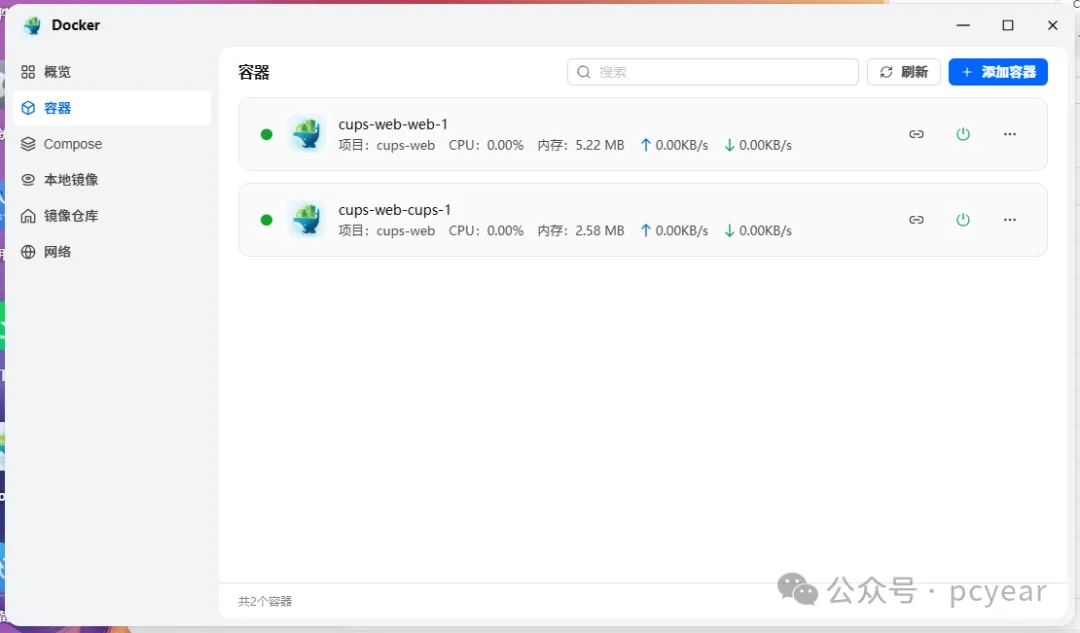Click upload arrow icon of cups-web-cups-1

point(645,230)
